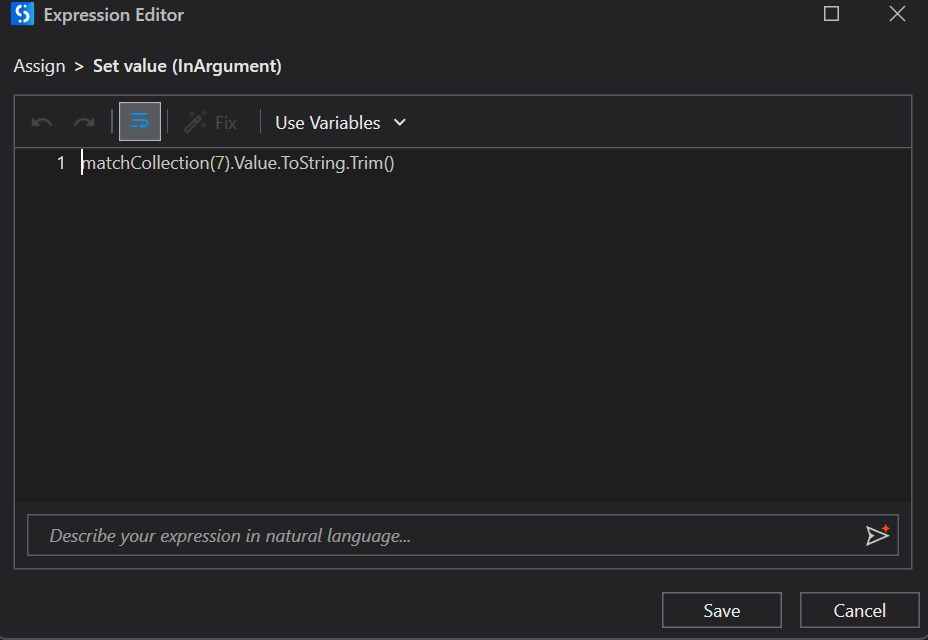Click the Undo icon in the toolbar

(x=40, y=121)
